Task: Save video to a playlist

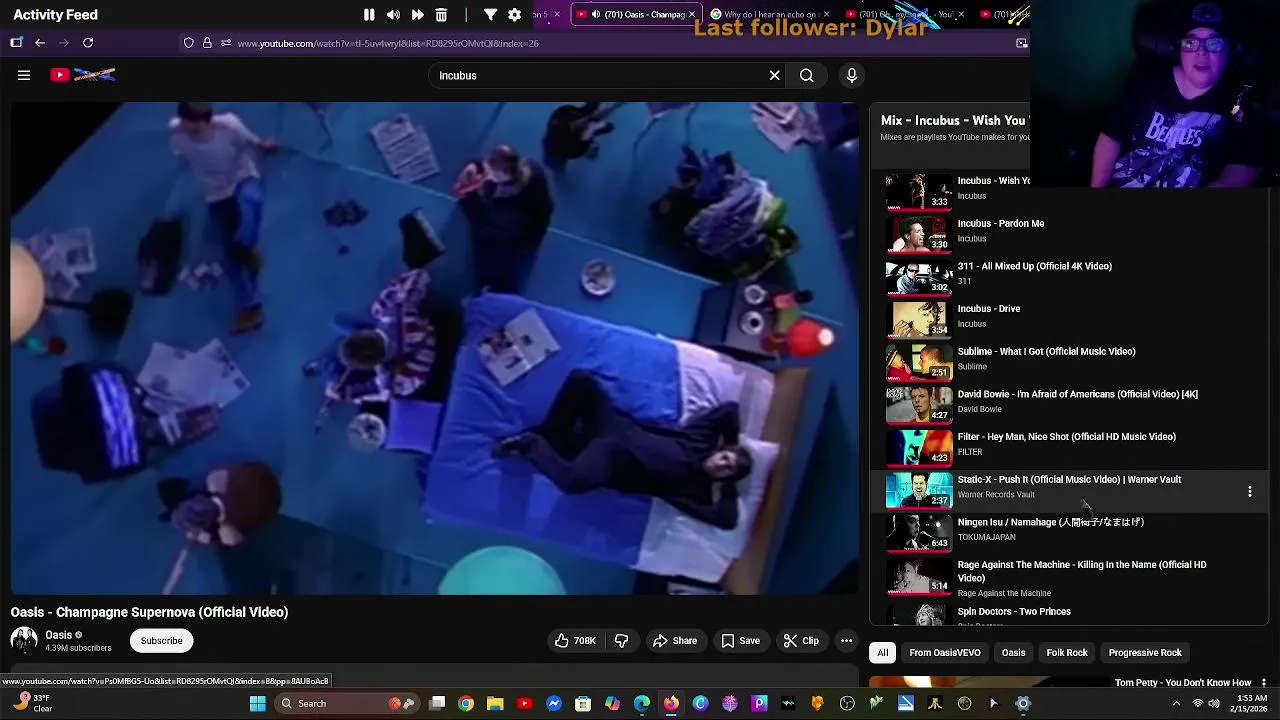Action: coord(741,641)
